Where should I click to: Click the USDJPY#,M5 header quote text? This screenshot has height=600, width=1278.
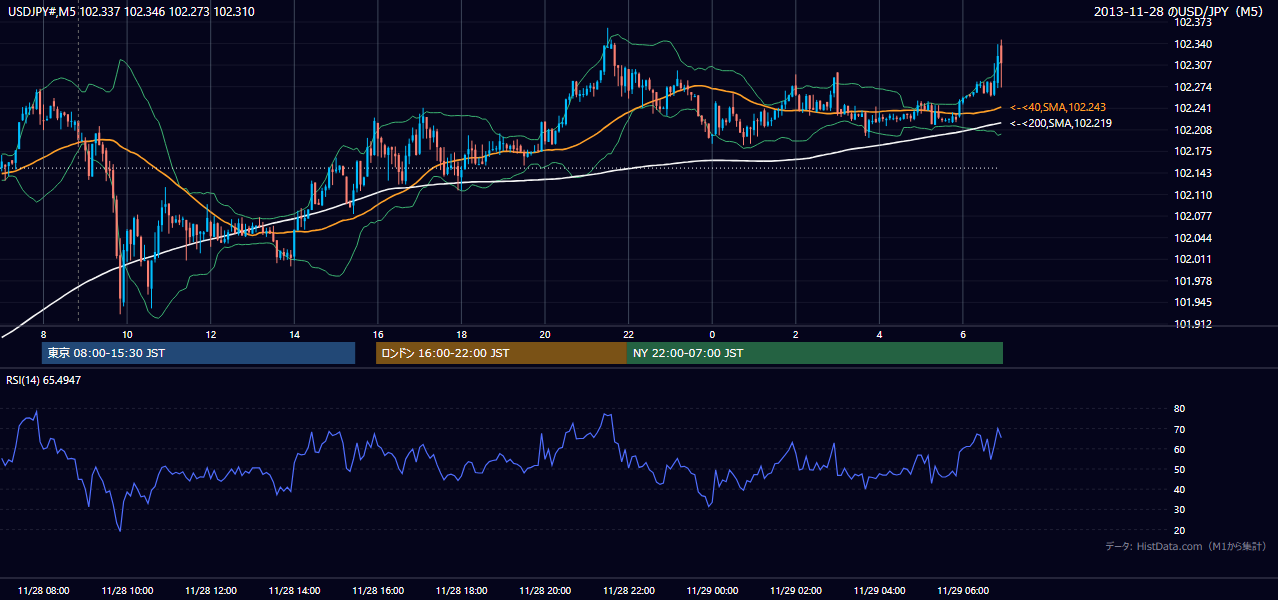tap(131, 12)
